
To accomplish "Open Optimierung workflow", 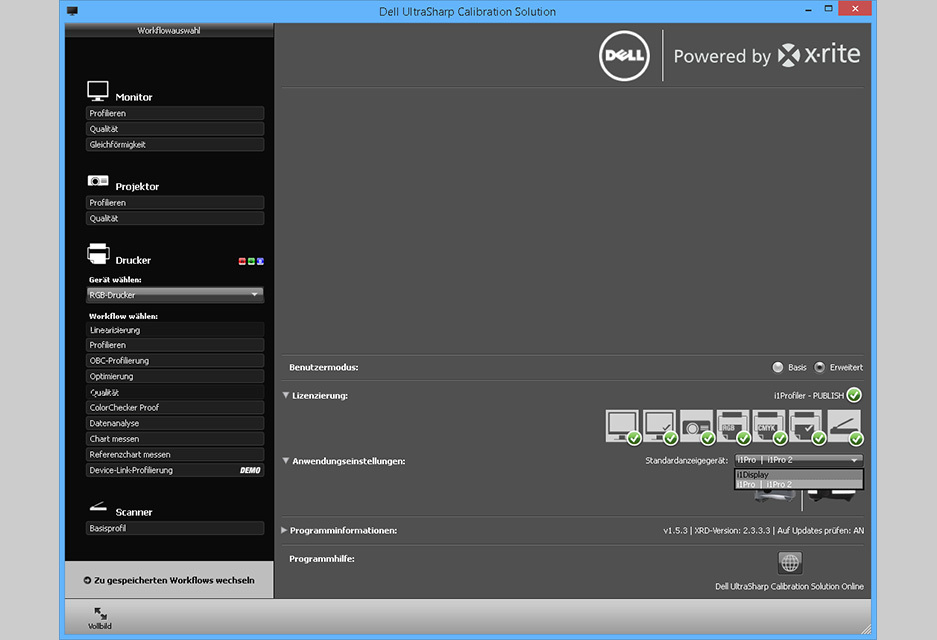I will [x=175, y=376].
